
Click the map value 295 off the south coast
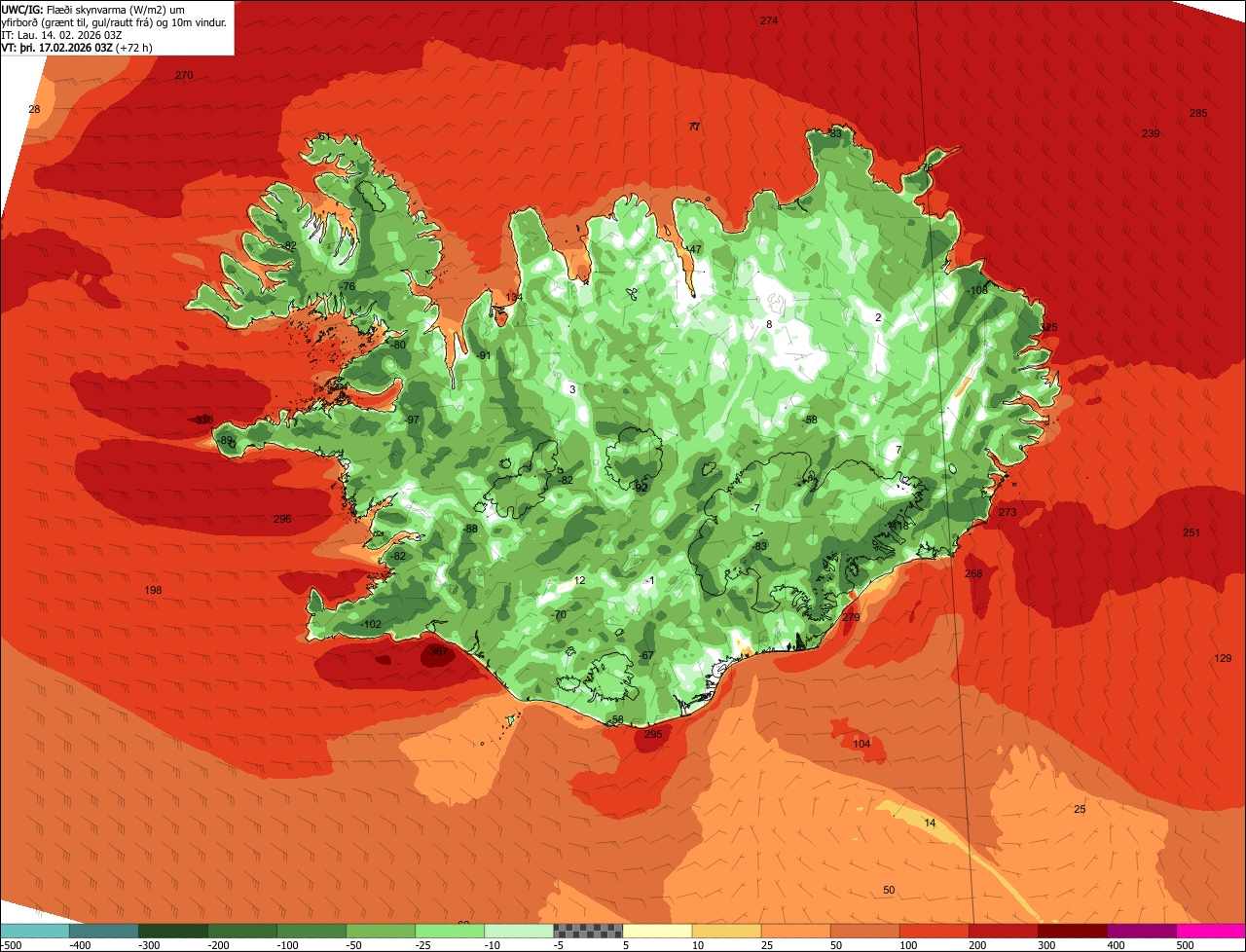[x=653, y=734]
